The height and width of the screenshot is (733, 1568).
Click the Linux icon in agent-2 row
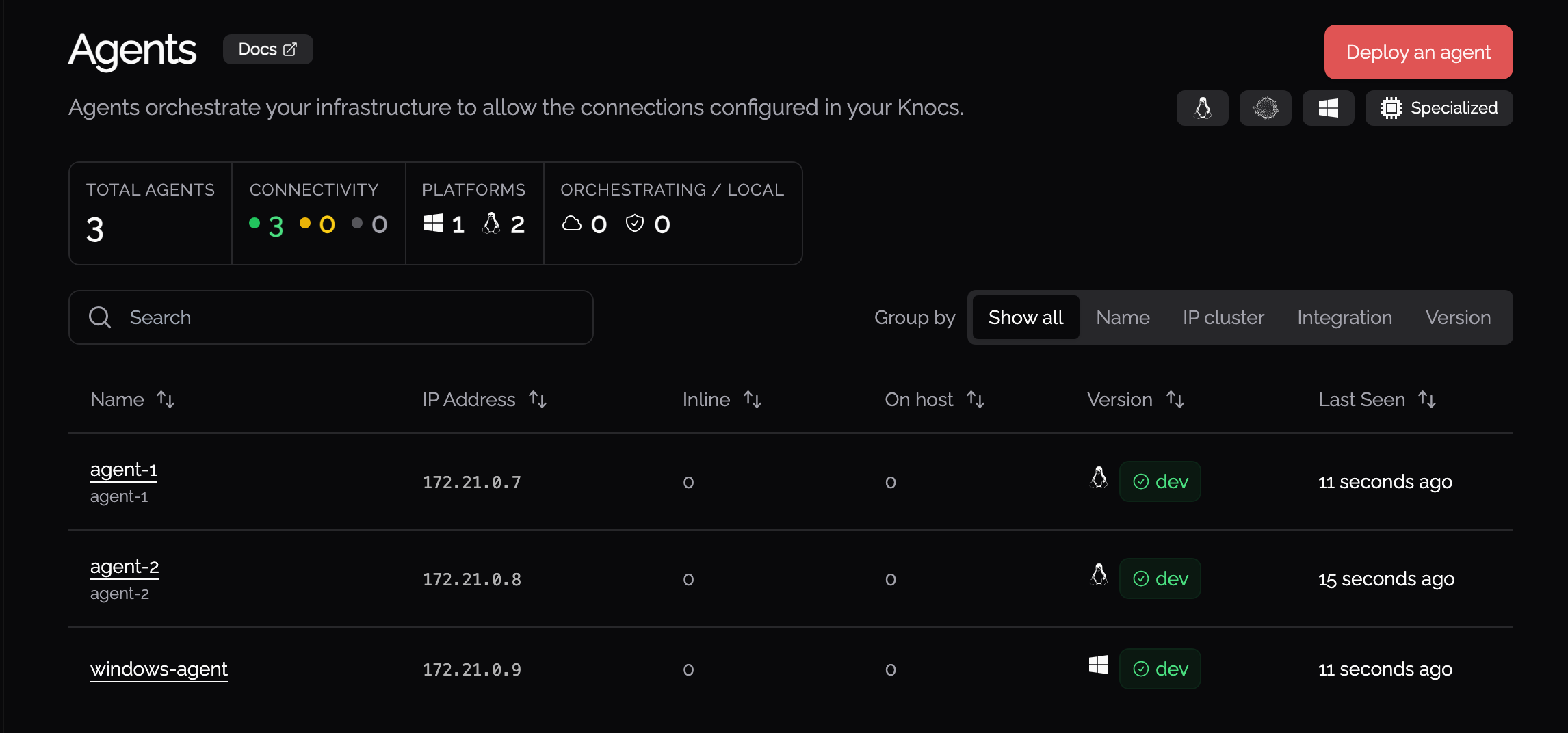point(1099,574)
